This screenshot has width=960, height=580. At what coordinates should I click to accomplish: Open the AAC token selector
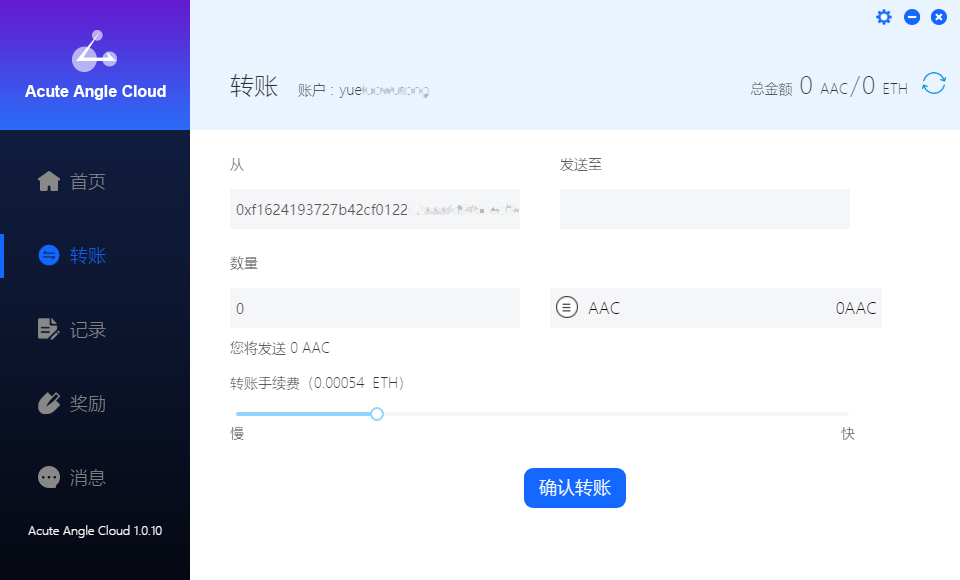[603, 307]
